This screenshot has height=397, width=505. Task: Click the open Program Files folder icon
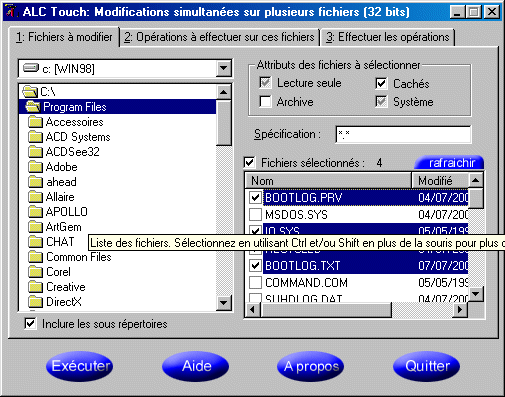[x=33, y=107]
